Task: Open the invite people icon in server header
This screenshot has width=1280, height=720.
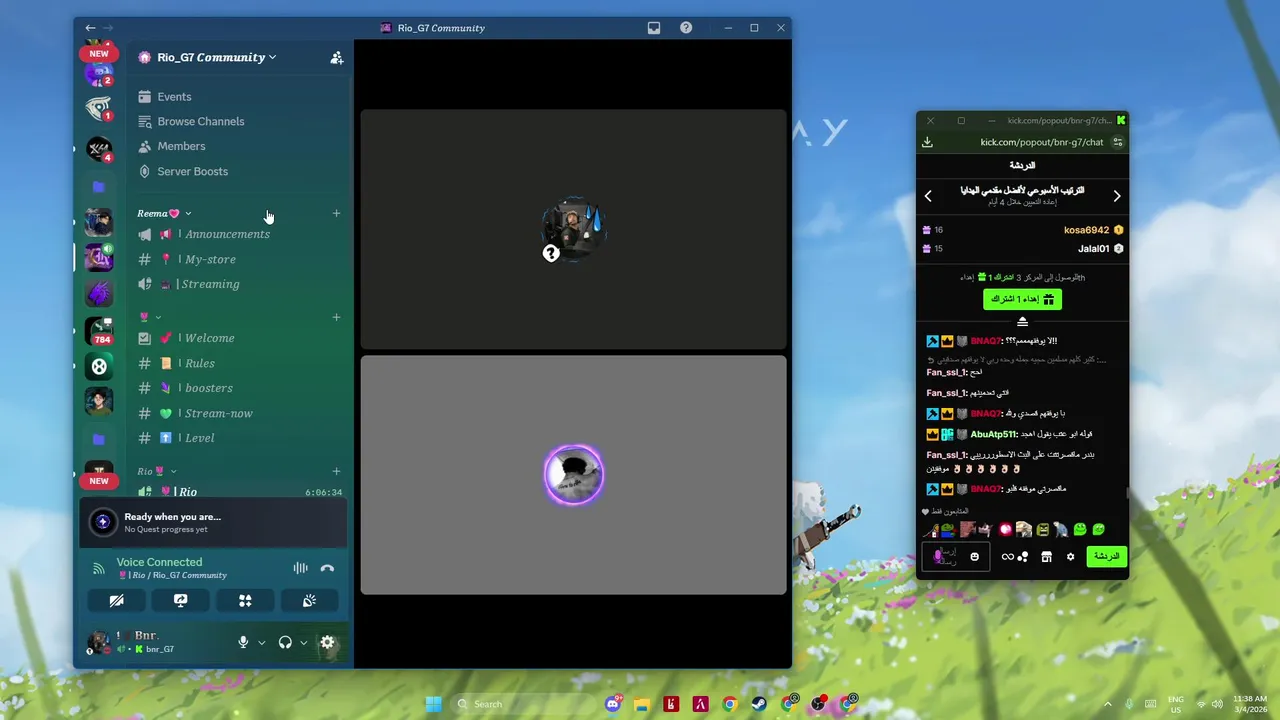Action: [337, 58]
